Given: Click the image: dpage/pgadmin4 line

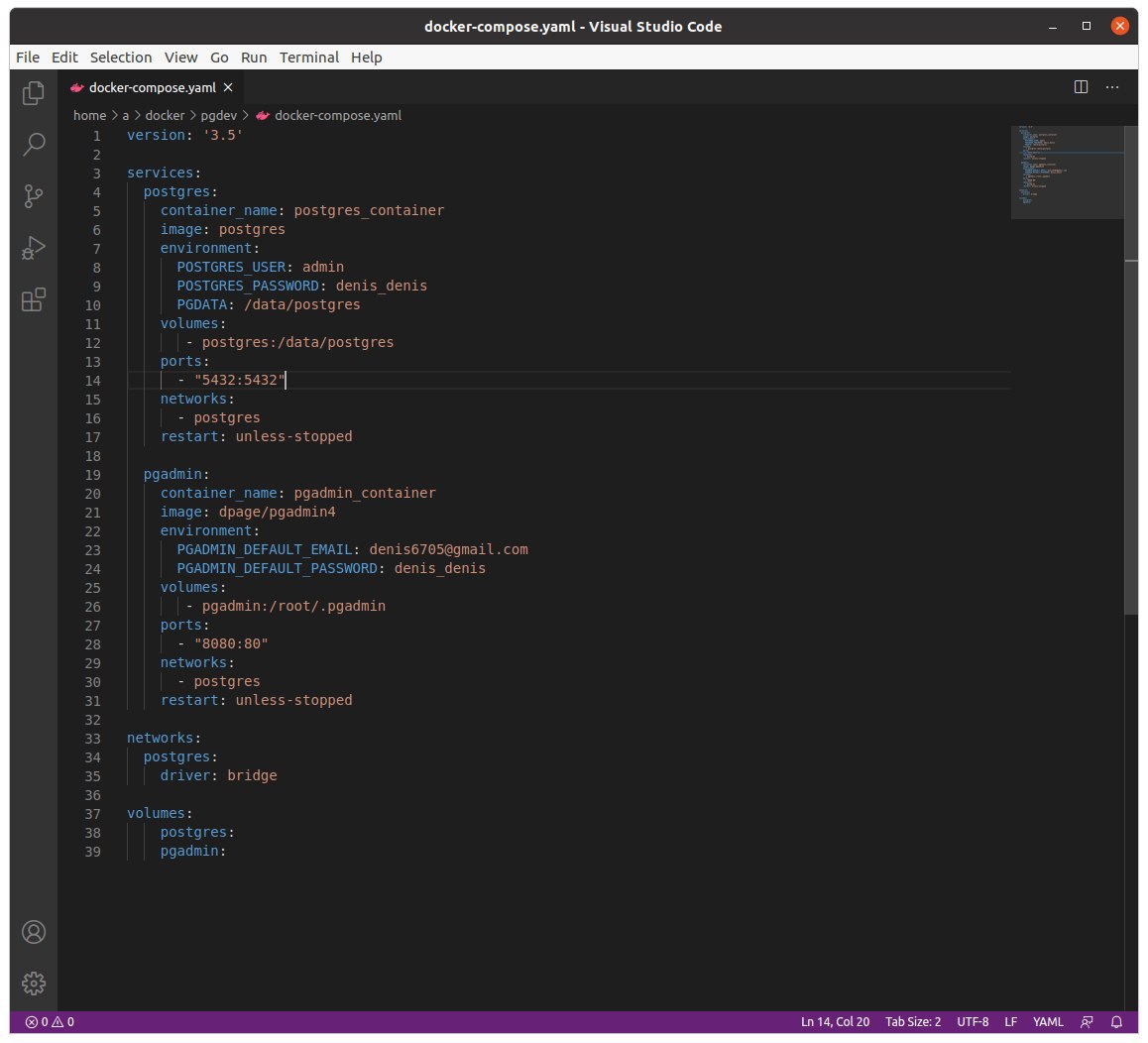Looking at the screenshot, I should click(248, 512).
